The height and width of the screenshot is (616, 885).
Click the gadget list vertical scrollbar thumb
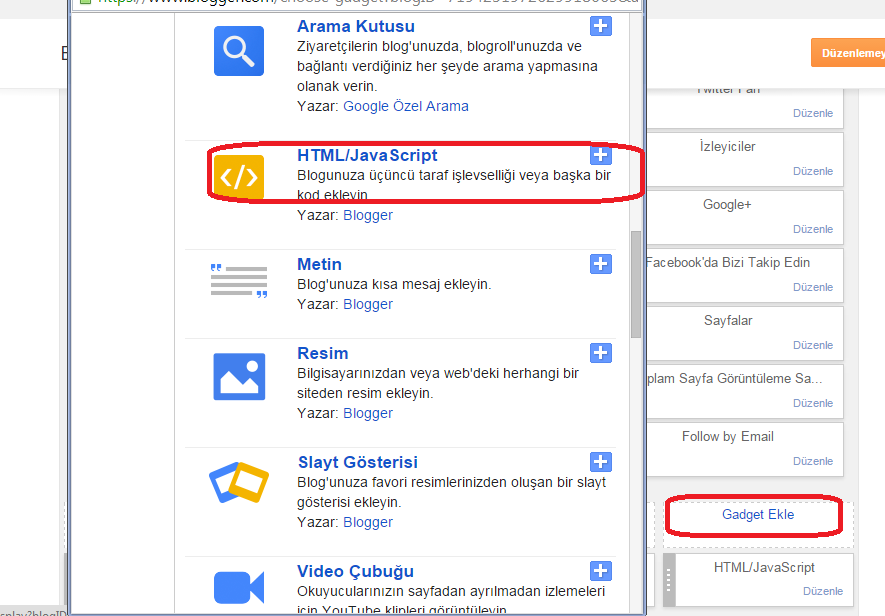click(x=636, y=284)
